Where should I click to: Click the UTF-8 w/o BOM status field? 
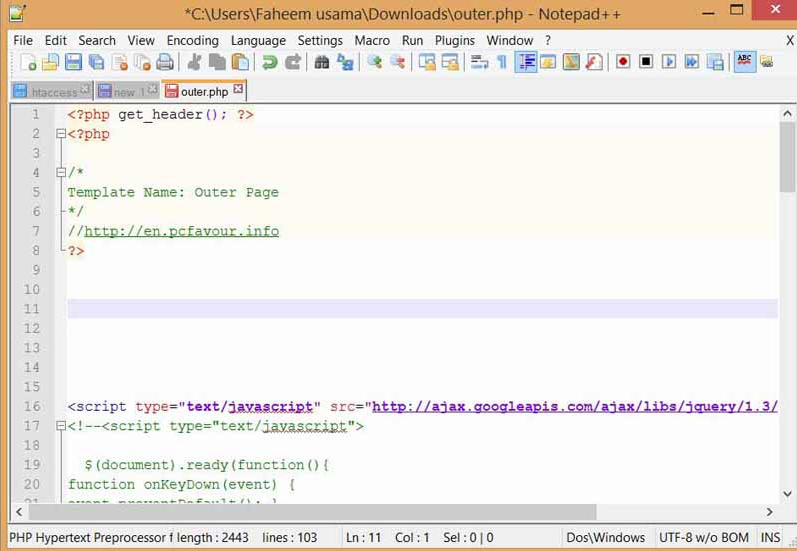tap(704, 537)
